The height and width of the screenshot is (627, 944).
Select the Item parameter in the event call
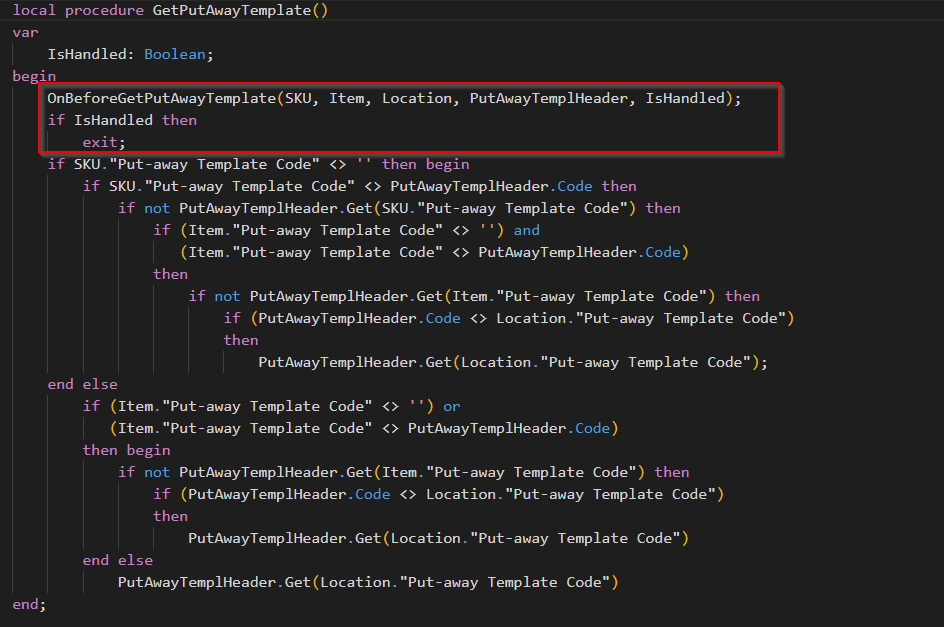tap(346, 98)
